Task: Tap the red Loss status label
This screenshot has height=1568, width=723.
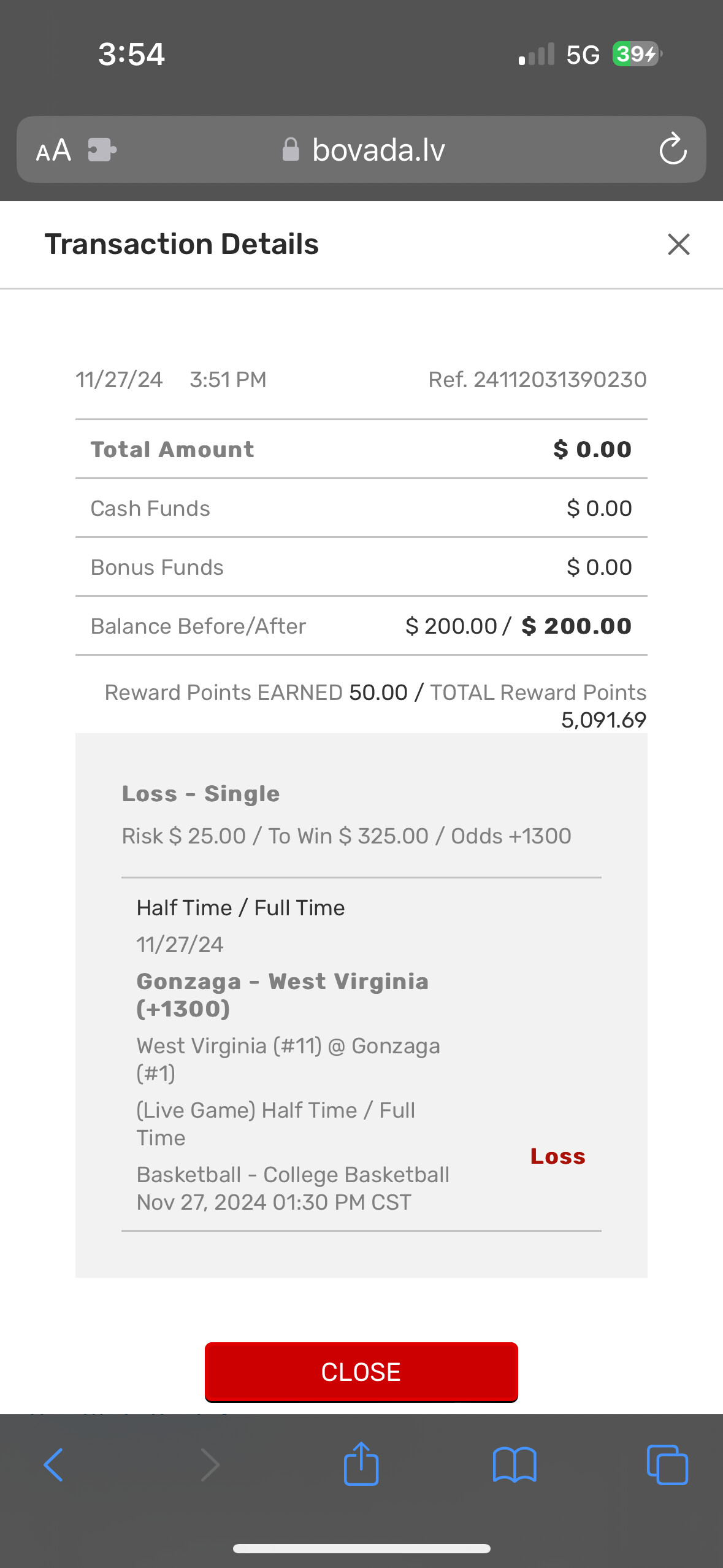Action: coord(557,1156)
